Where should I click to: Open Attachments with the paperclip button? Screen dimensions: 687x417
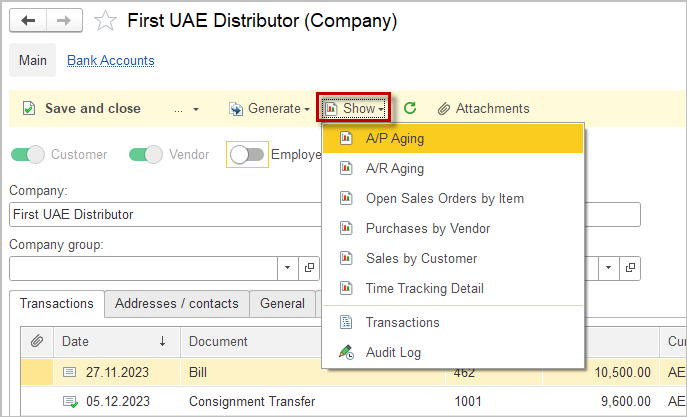483,108
